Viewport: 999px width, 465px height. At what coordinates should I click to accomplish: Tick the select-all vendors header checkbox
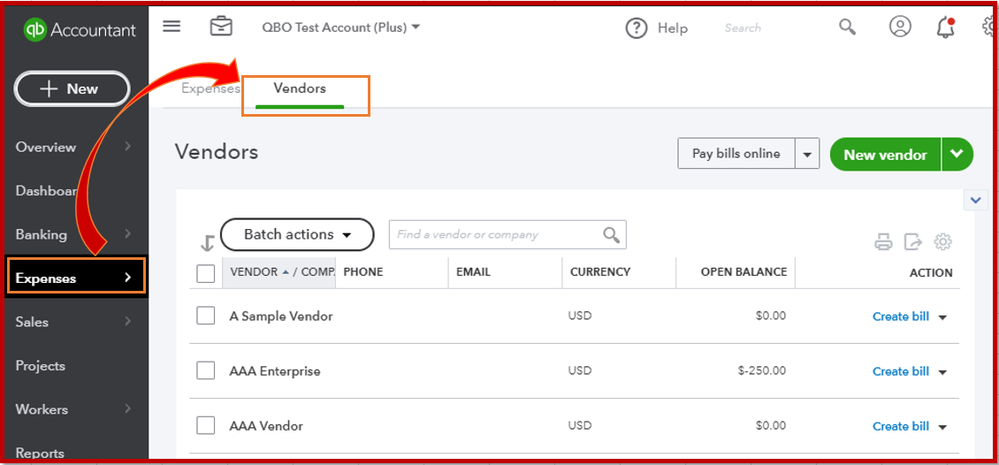[x=206, y=273]
